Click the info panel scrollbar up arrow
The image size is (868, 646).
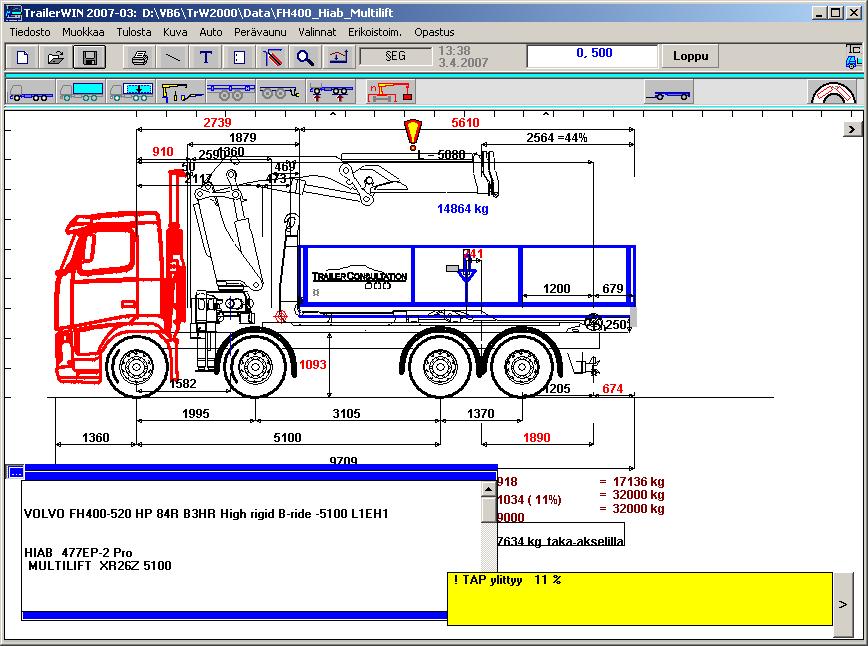coord(489,489)
